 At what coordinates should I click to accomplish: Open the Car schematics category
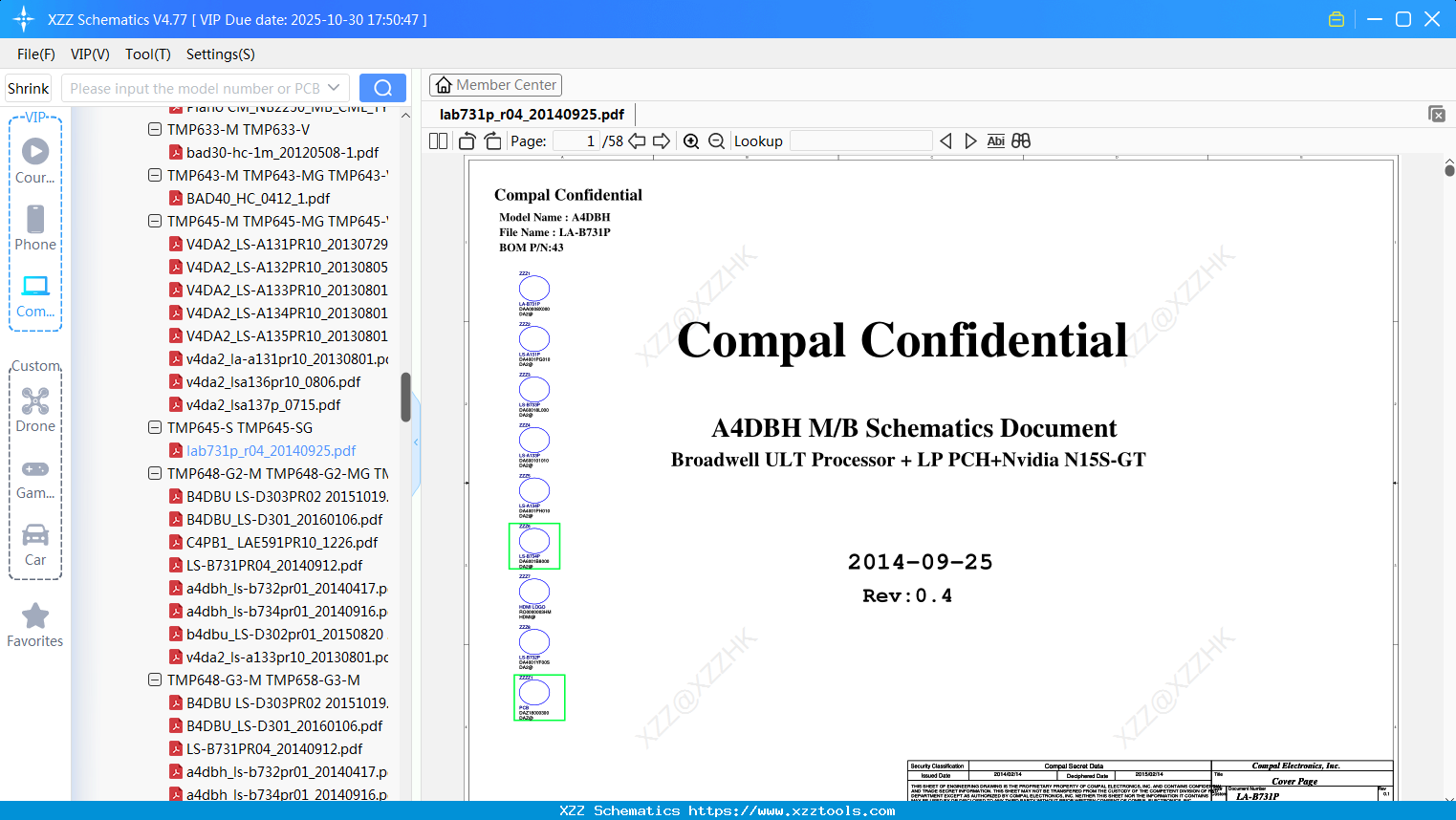35,545
